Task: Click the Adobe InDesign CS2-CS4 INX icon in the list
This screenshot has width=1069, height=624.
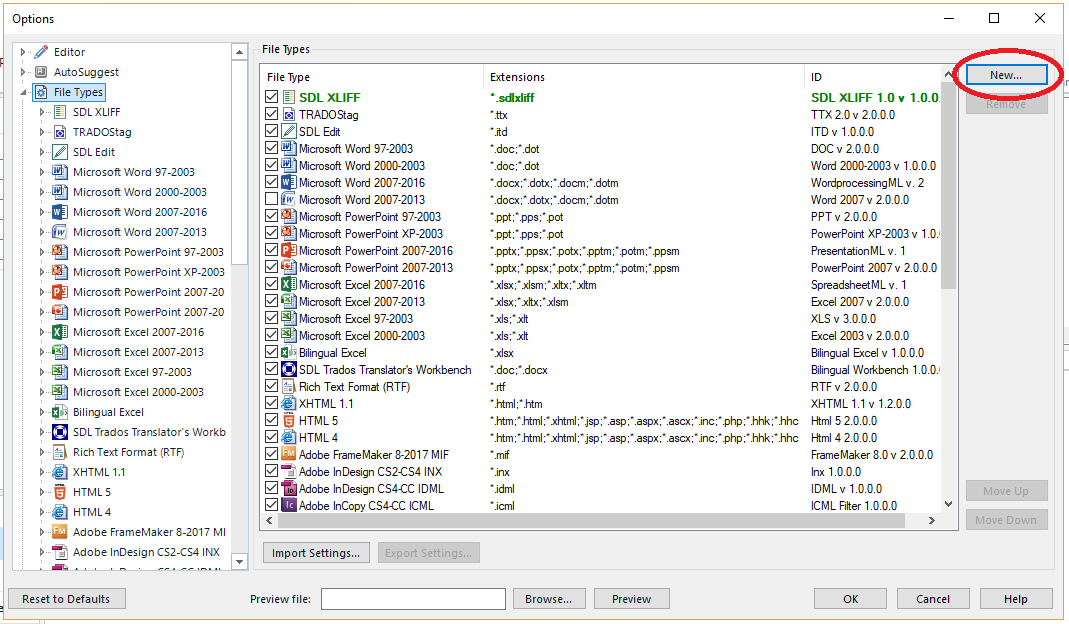Action: (288, 472)
